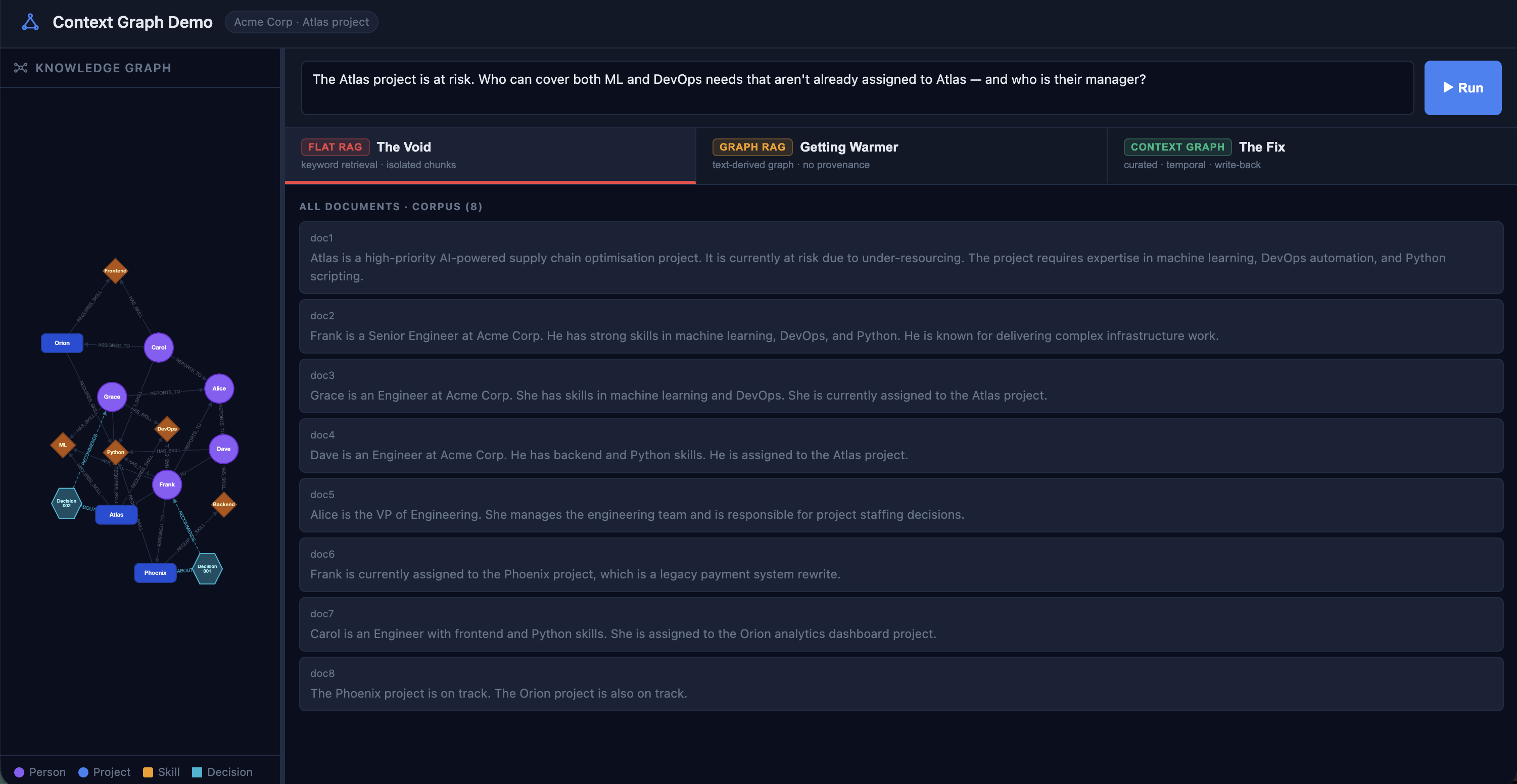Select the Carol person node

[x=158, y=347]
